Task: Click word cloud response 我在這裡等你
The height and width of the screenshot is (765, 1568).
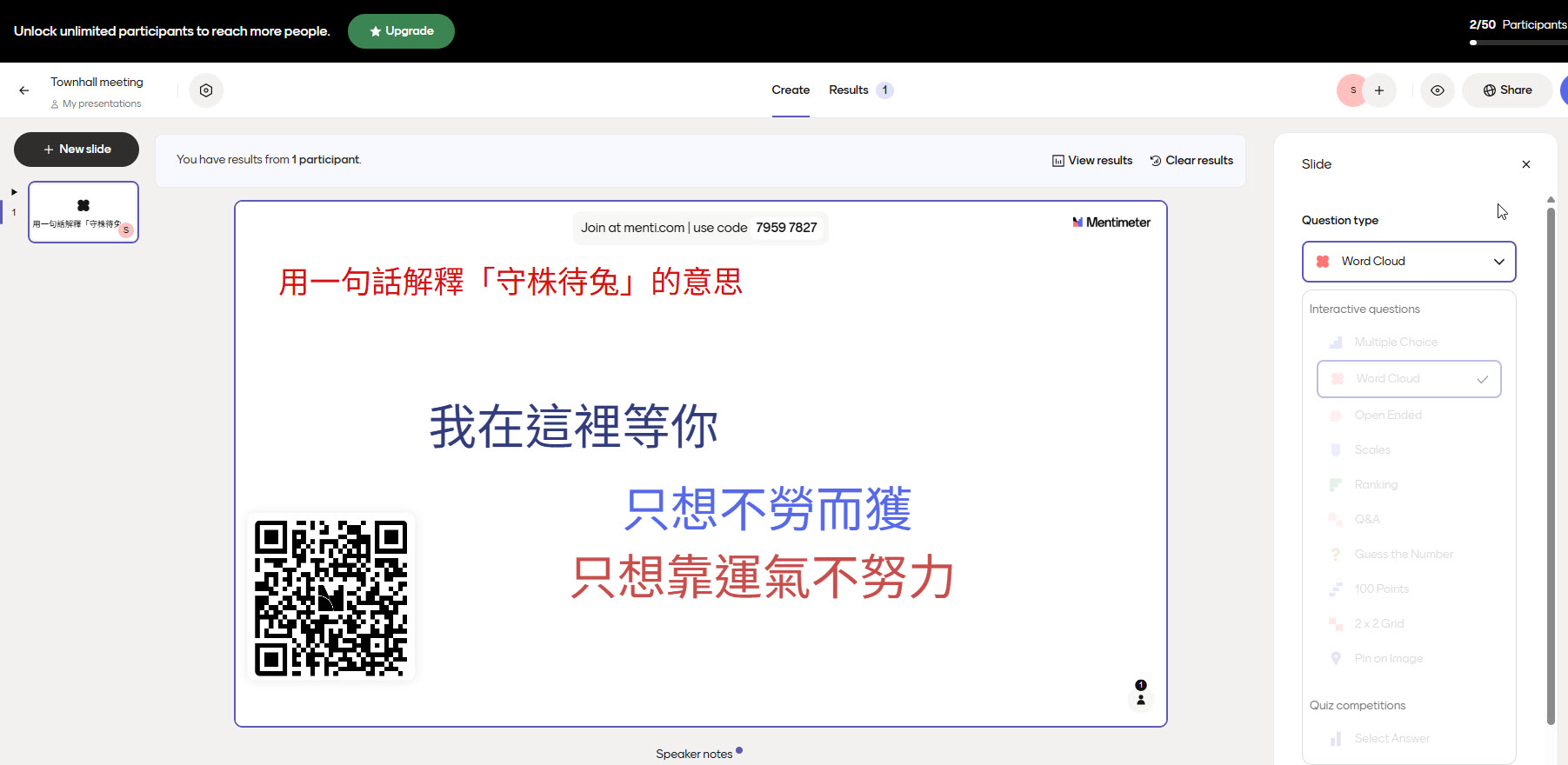Action: [x=574, y=427]
